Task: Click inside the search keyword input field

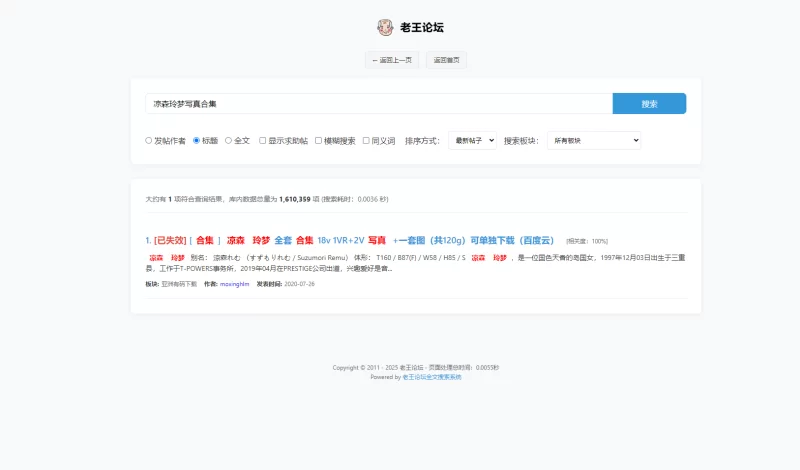Action: click(378, 104)
